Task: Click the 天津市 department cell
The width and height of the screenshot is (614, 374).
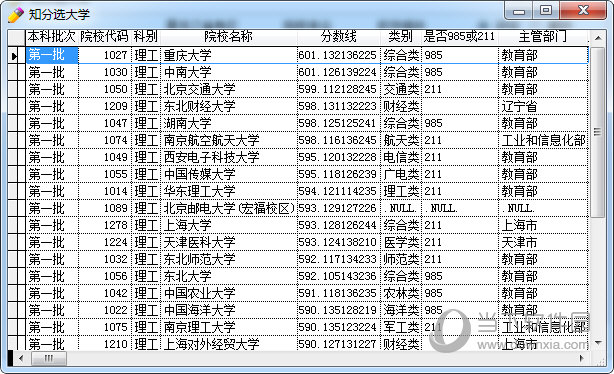Action: pos(543,242)
